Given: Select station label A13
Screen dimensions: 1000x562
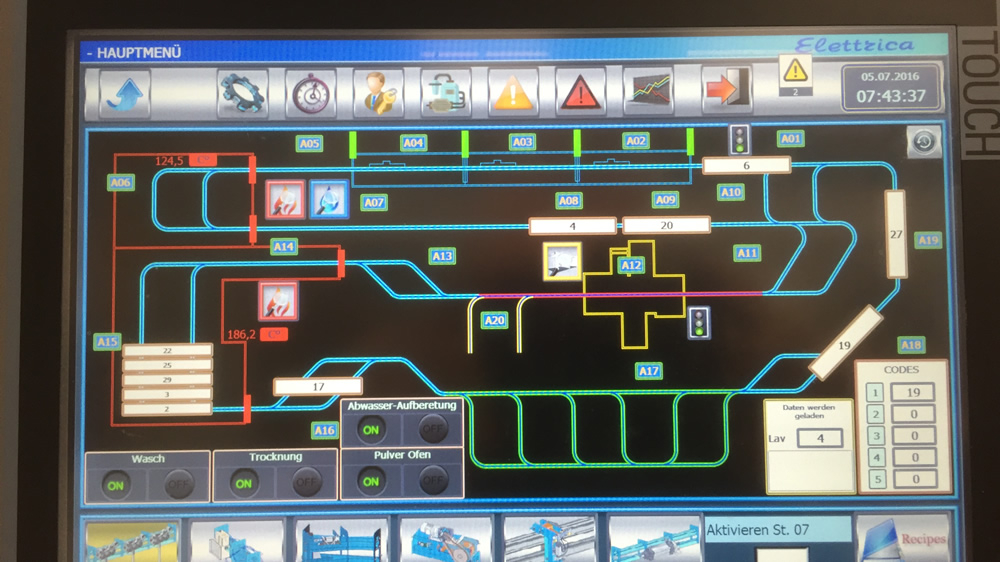Looking at the screenshot, I should point(442,256).
